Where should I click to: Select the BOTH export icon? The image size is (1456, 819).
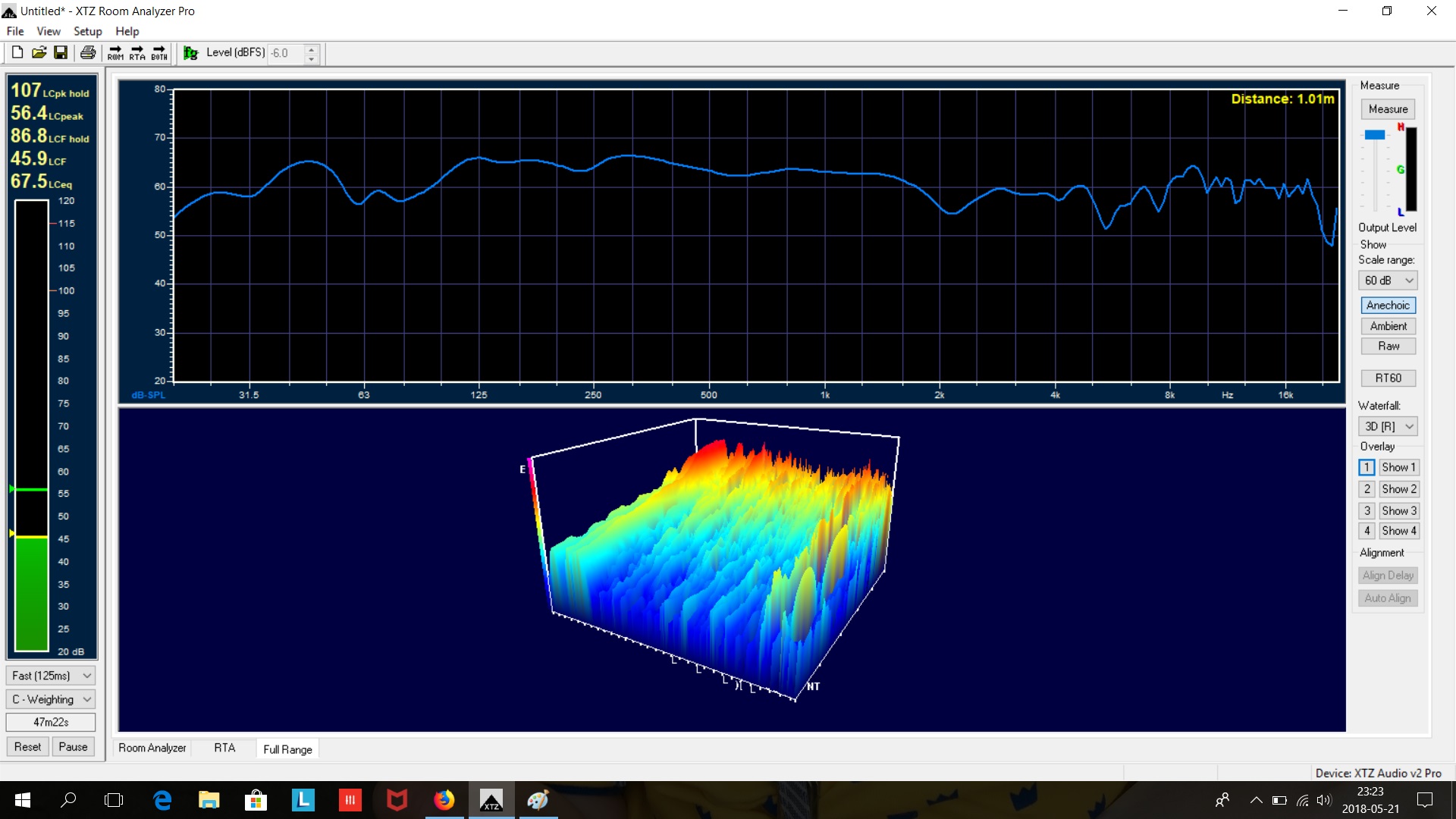[x=158, y=52]
